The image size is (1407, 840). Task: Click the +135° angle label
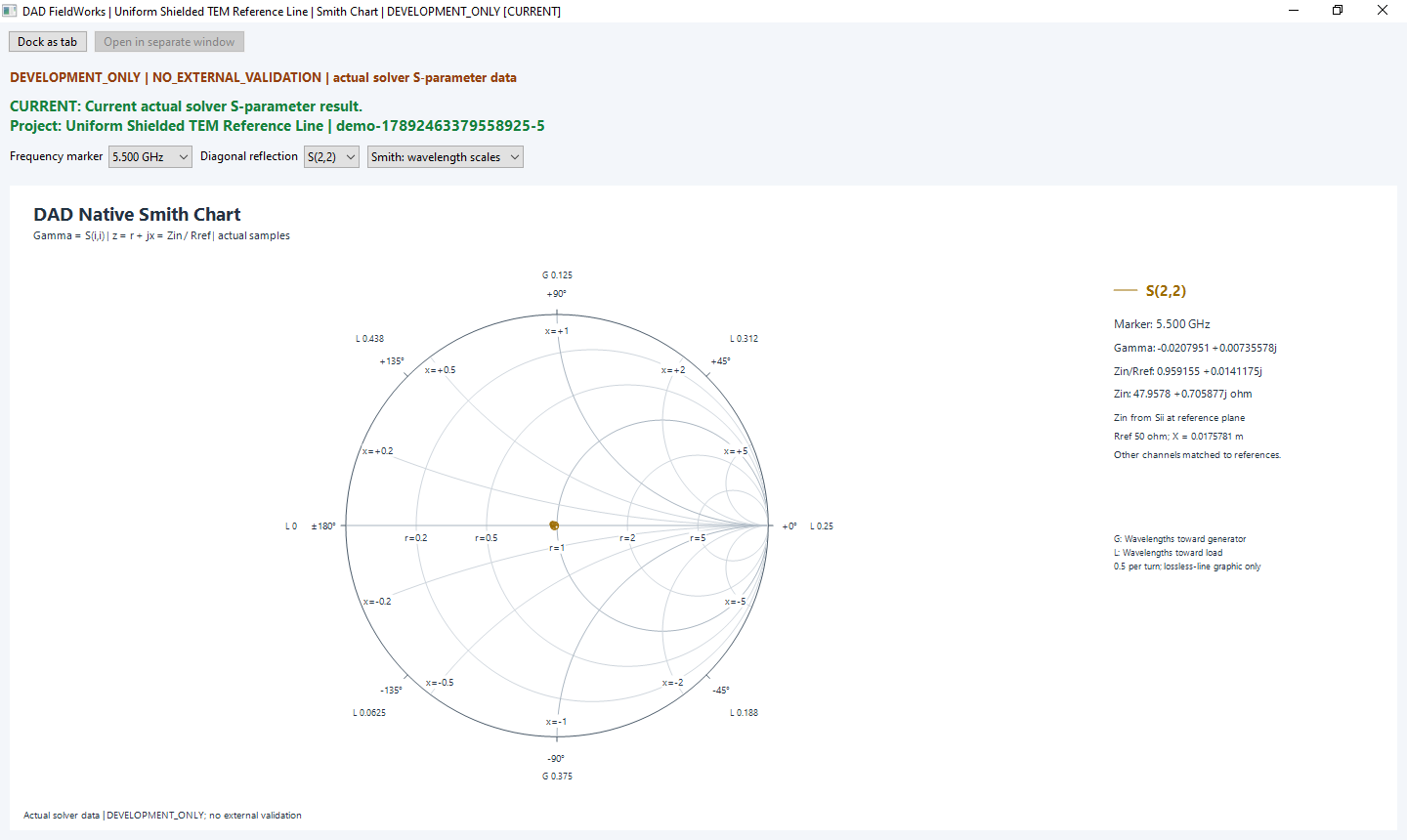[392, 361]
